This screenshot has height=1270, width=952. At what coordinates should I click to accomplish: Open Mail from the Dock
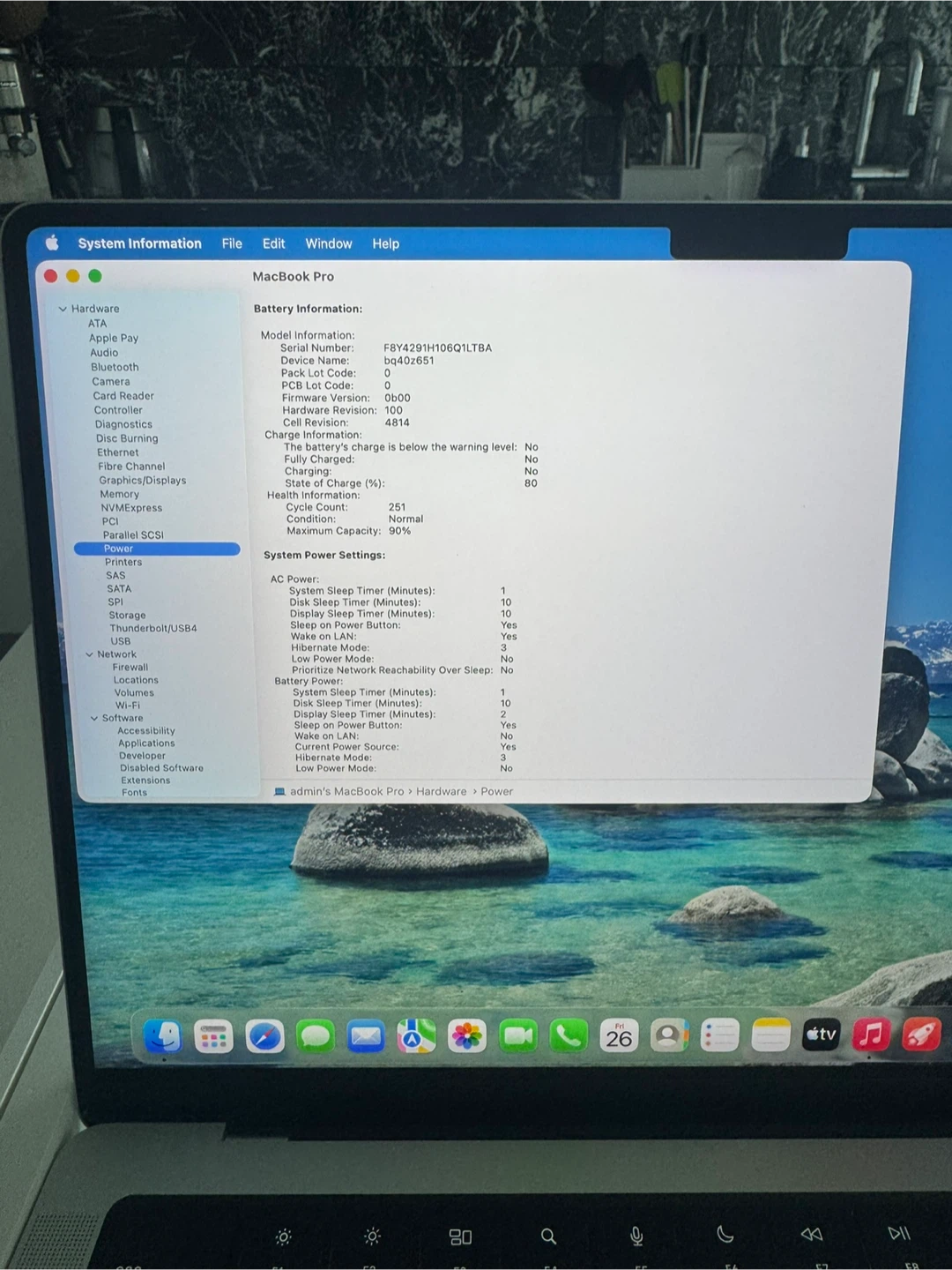click(366, 1036)
